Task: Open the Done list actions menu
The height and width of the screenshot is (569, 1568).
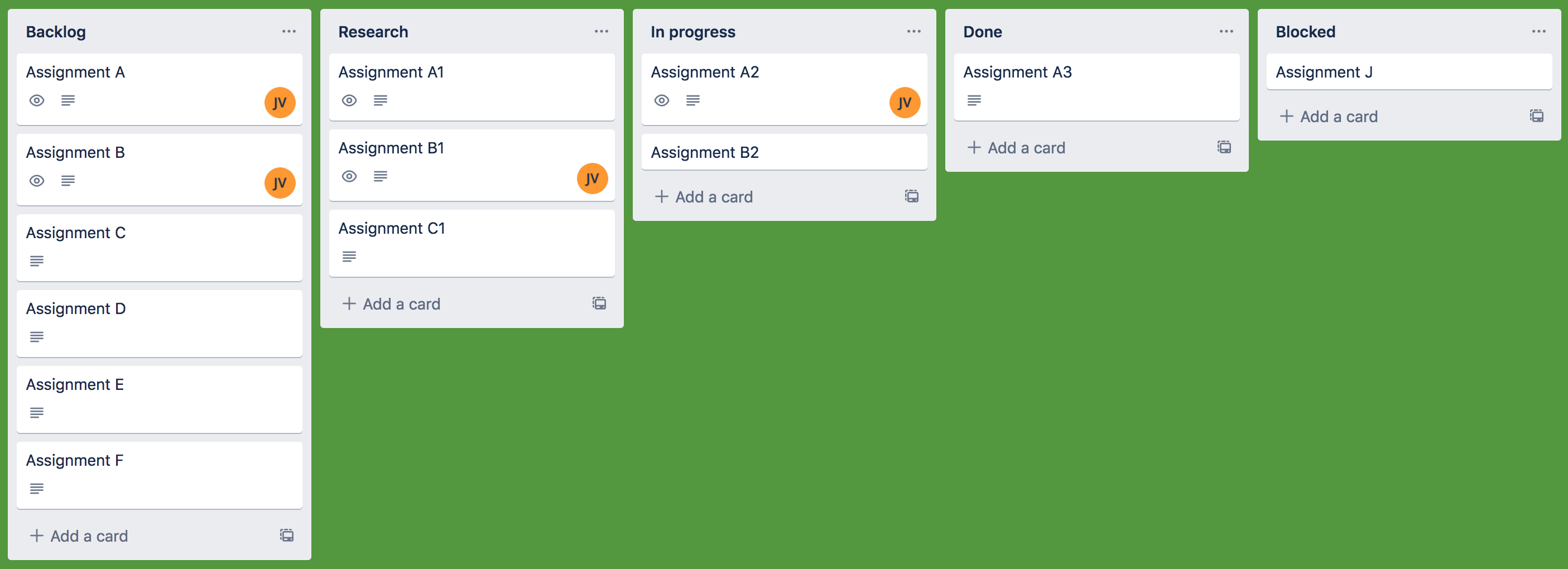Action: pyautogui.click(x=1226, y=31)
